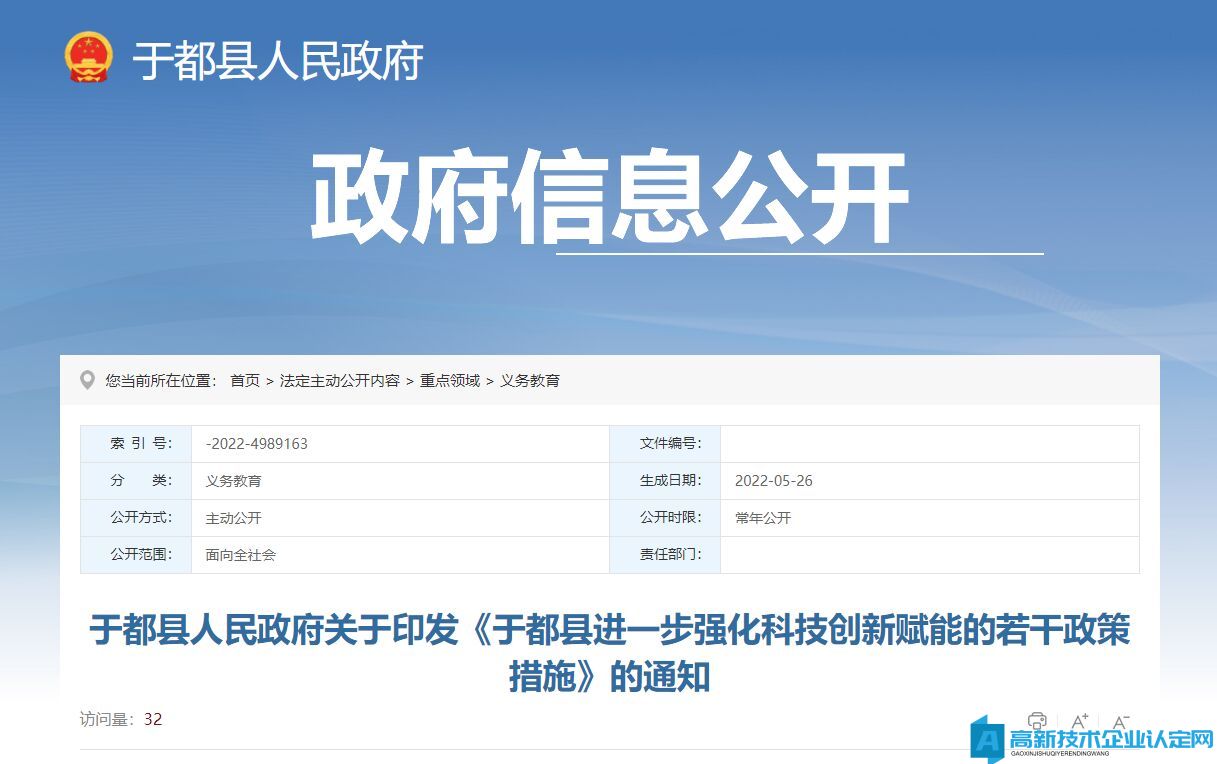Click the blue A logo of watermark
The height and width of the screenshot is (764, 1217).
(986, 740)
